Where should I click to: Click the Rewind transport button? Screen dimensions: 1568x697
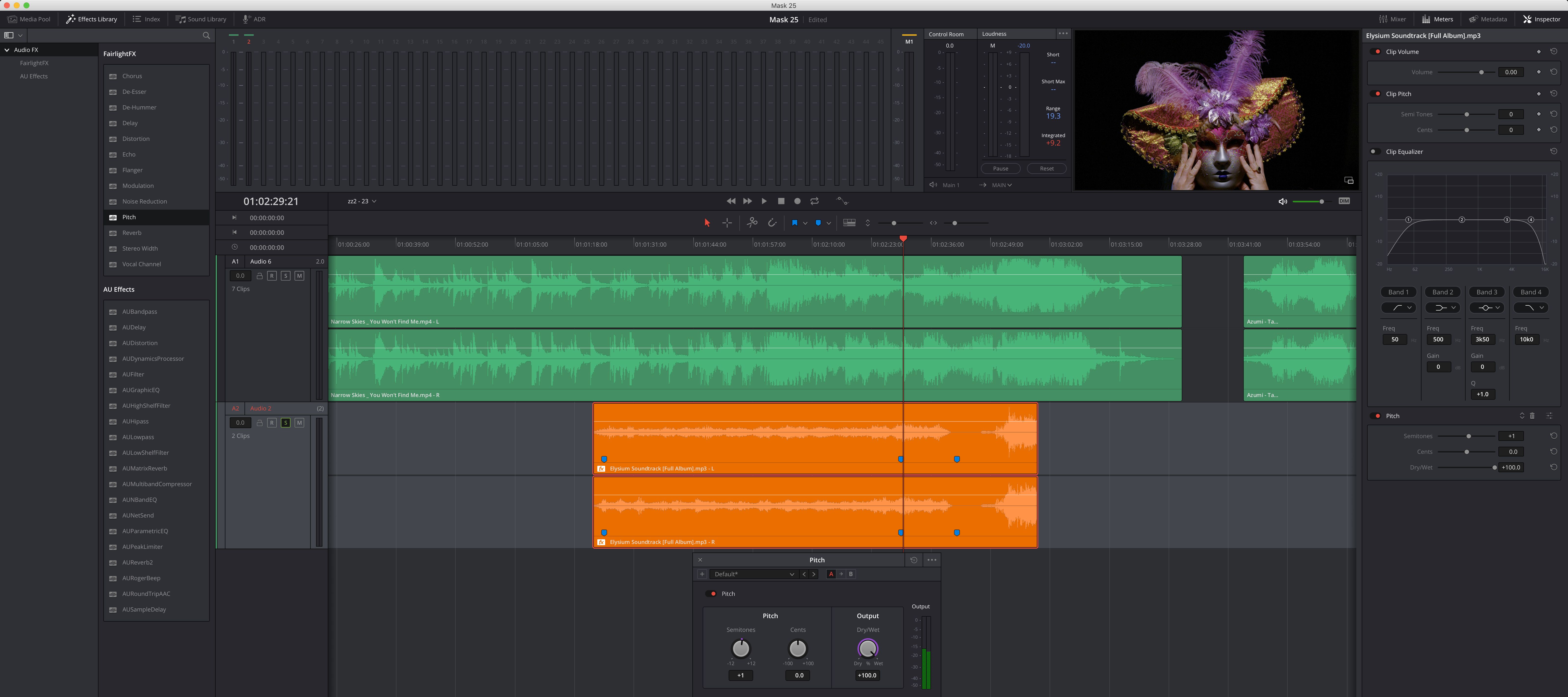tap(731, 201)
